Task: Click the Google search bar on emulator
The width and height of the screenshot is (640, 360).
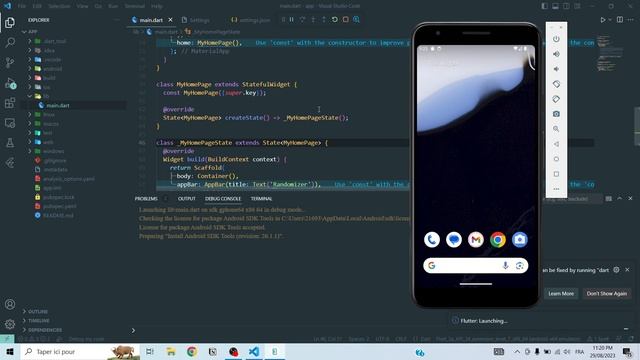Action: tap(476, 266)
